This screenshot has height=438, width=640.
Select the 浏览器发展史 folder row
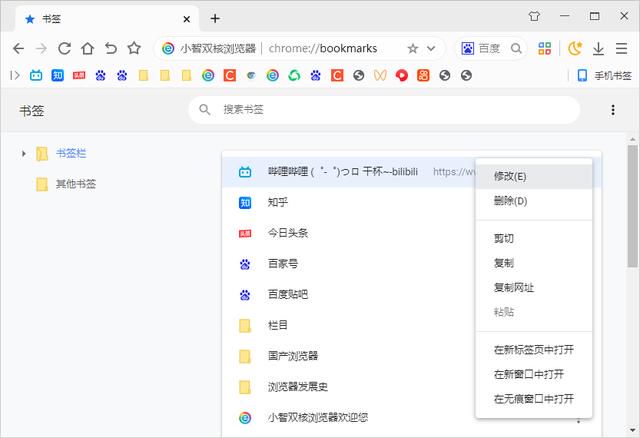[349, 387]
